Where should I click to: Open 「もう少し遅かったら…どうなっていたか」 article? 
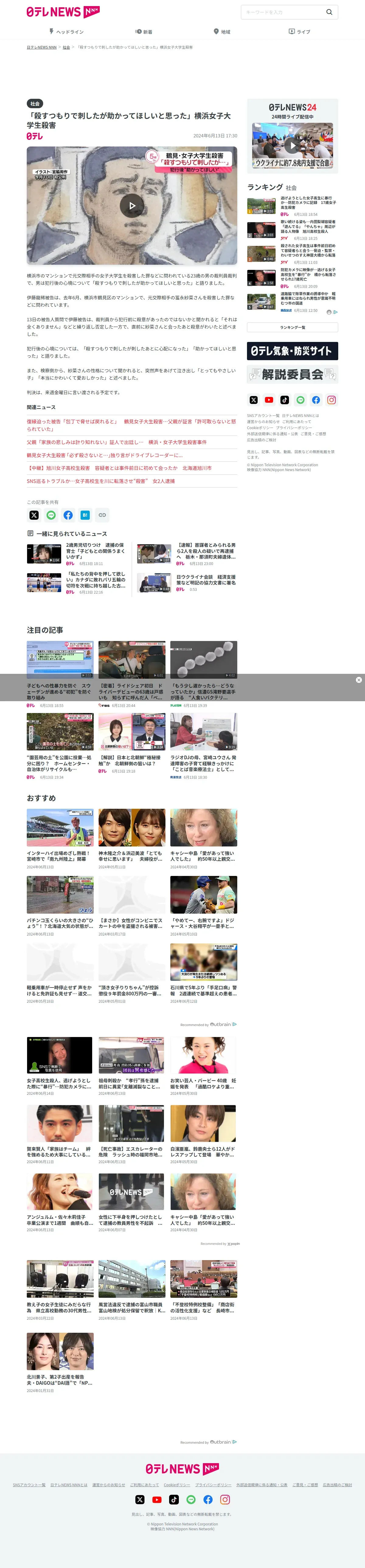[x=203, y=691]
